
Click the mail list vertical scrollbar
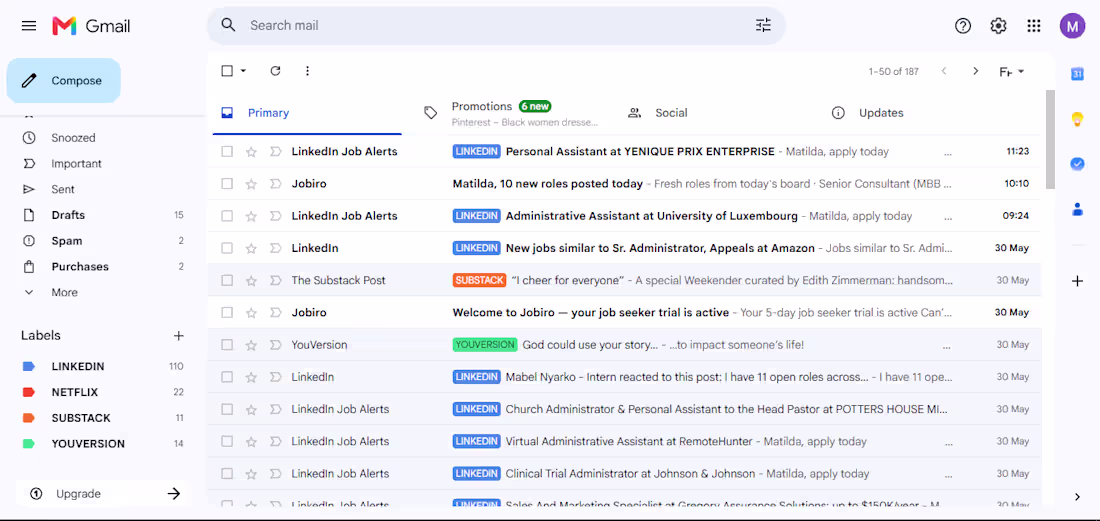coord(1049,140)
